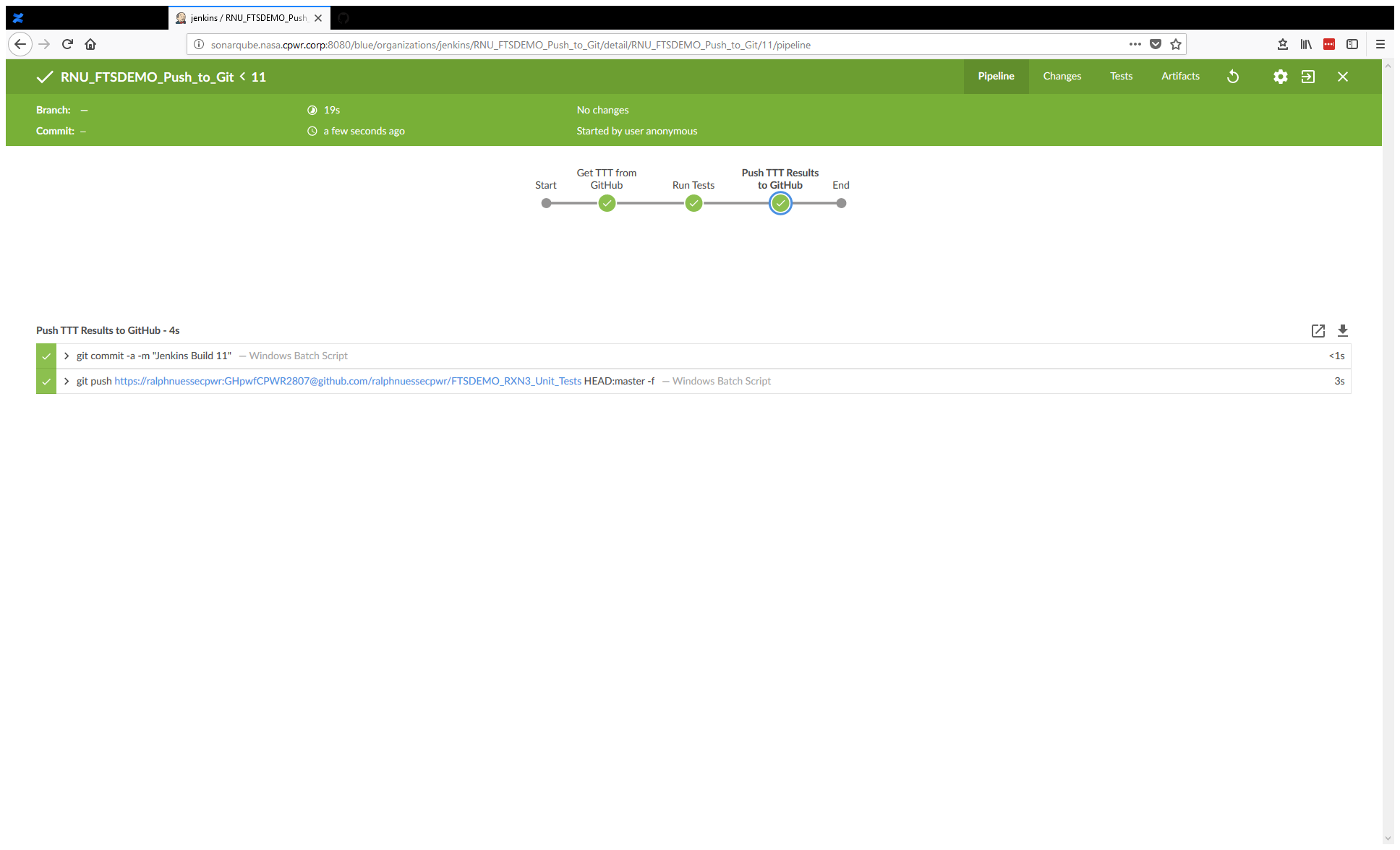Expand the git push step output

(66, 381)
